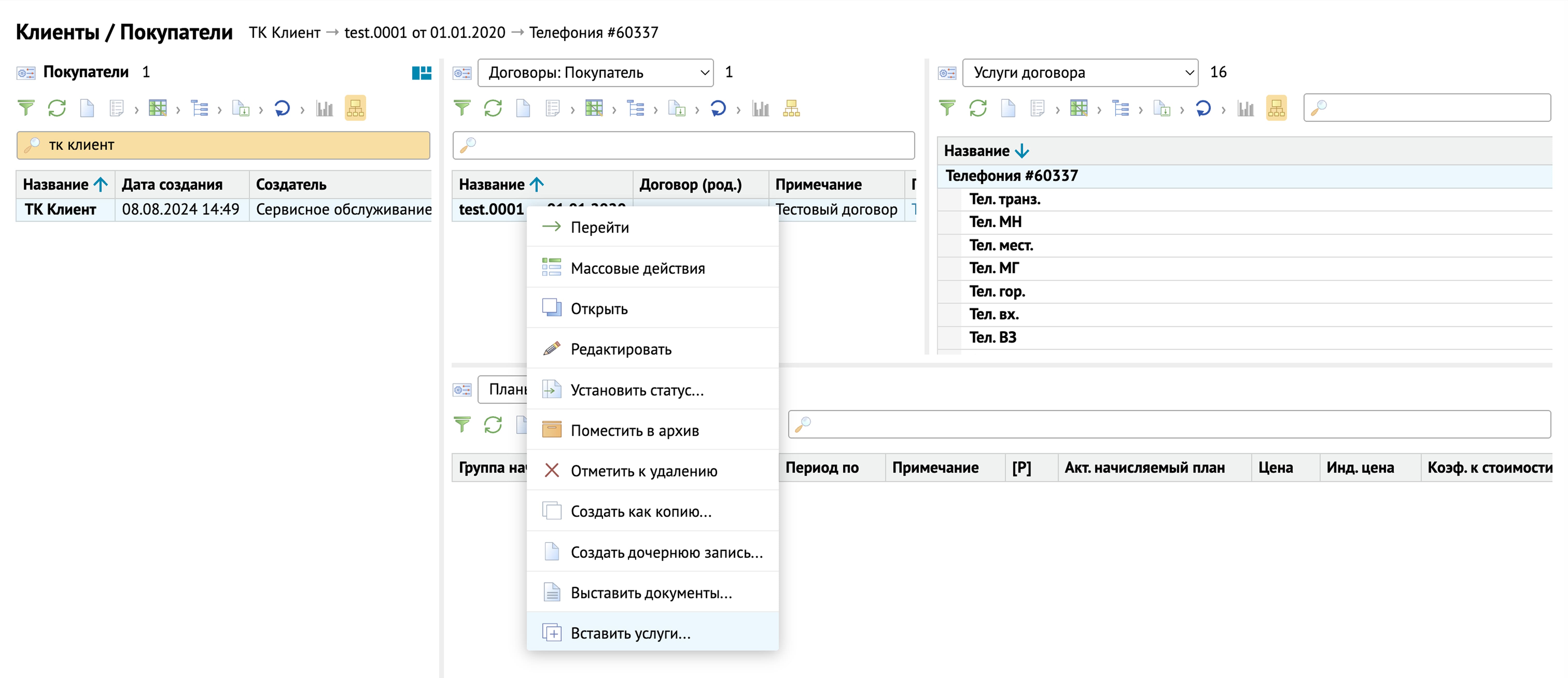Refresh the Покупатели list
1568x678 pixels.
(x=57, y=108)
